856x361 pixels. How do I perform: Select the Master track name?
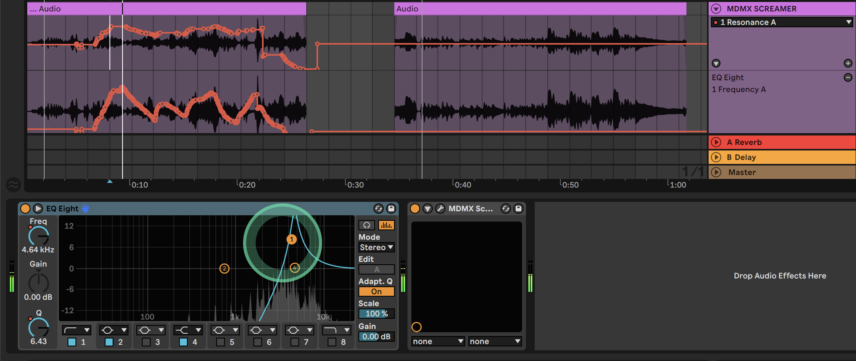click(742, 173)
